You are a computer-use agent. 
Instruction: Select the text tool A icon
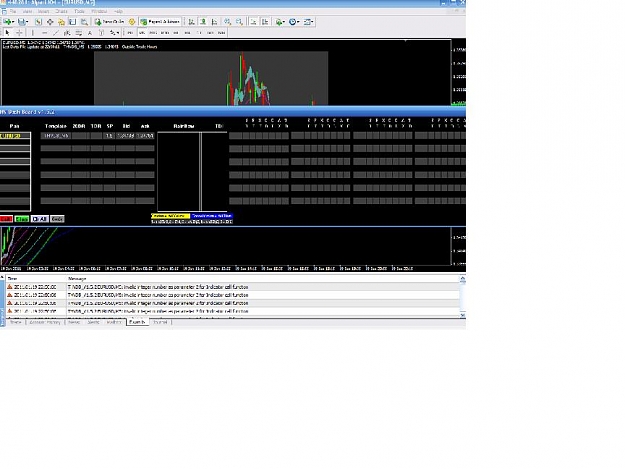[90, 33]
